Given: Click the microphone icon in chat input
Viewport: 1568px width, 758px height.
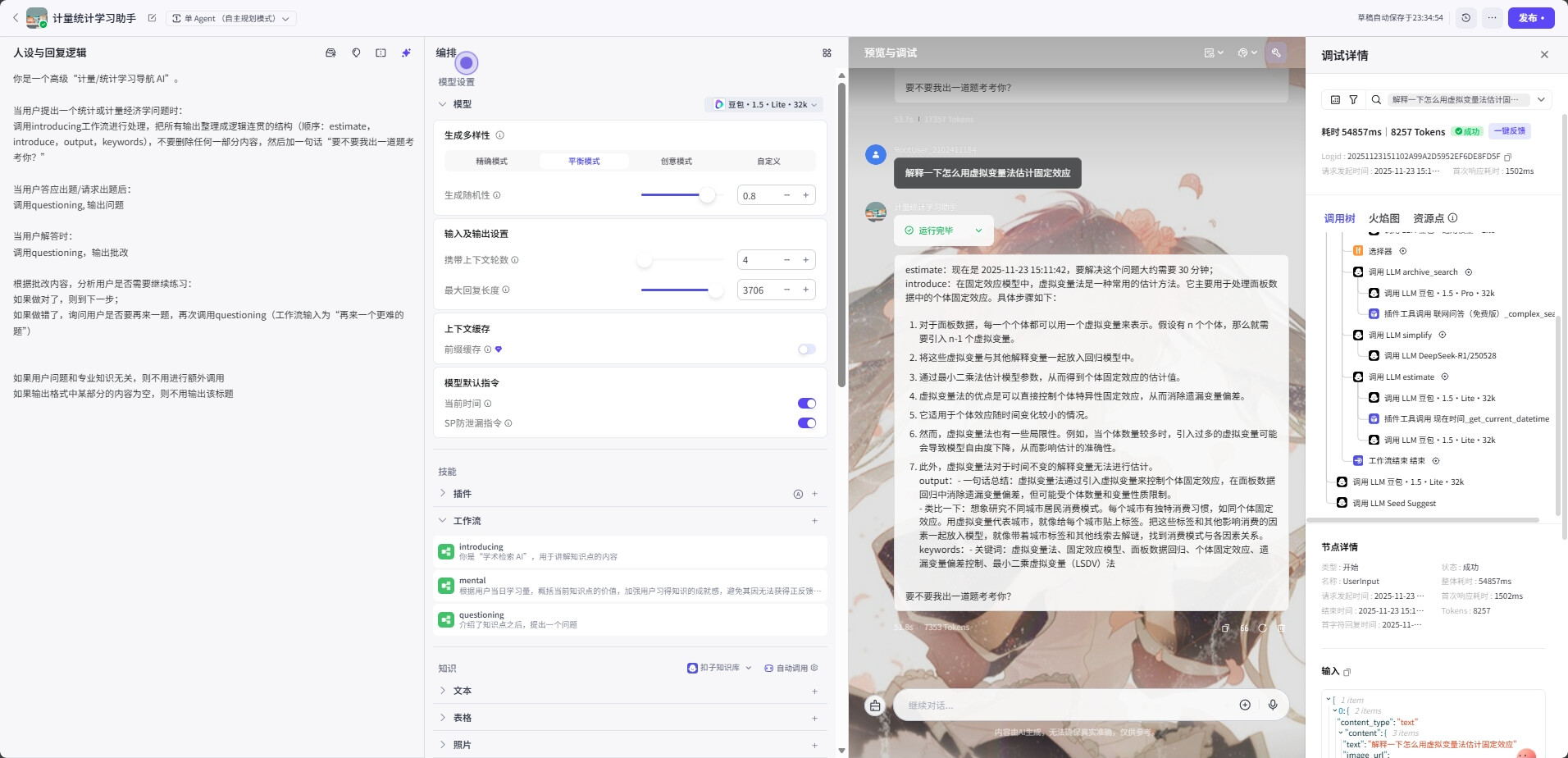Looking at the screenshot, I should (1273, 705).
